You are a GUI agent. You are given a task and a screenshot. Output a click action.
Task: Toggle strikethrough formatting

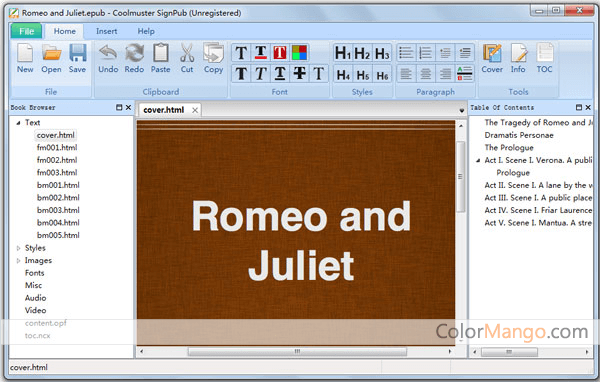(299, 73)
